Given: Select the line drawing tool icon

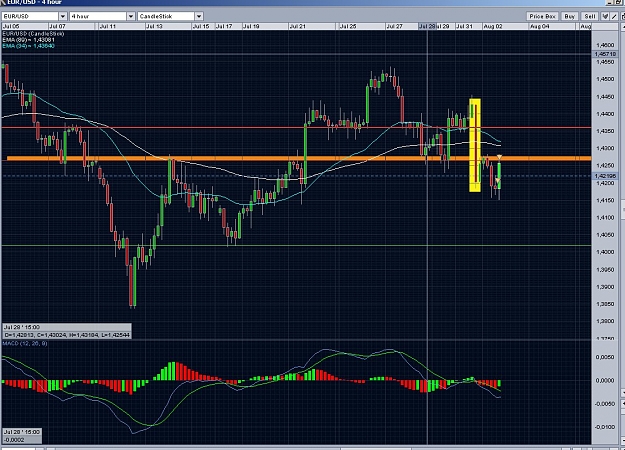Looking at the screenshot, I should (x=614, y=16).
